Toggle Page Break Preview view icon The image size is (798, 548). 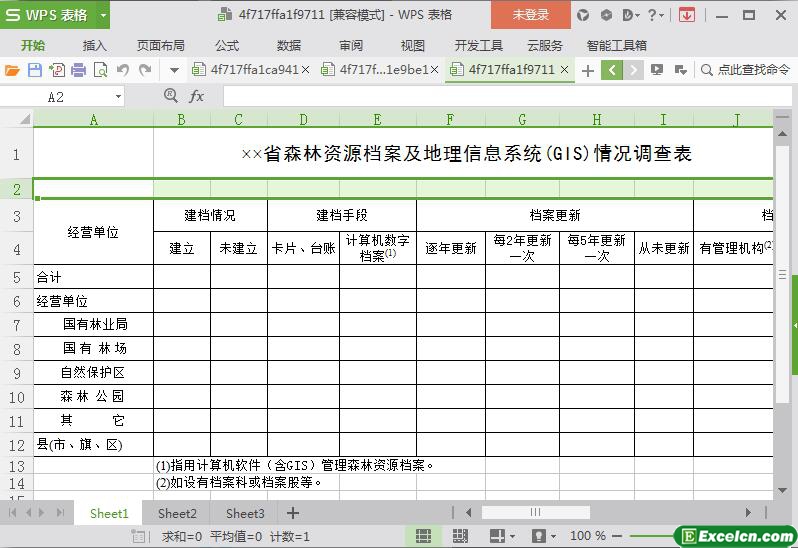click(460, 536)
